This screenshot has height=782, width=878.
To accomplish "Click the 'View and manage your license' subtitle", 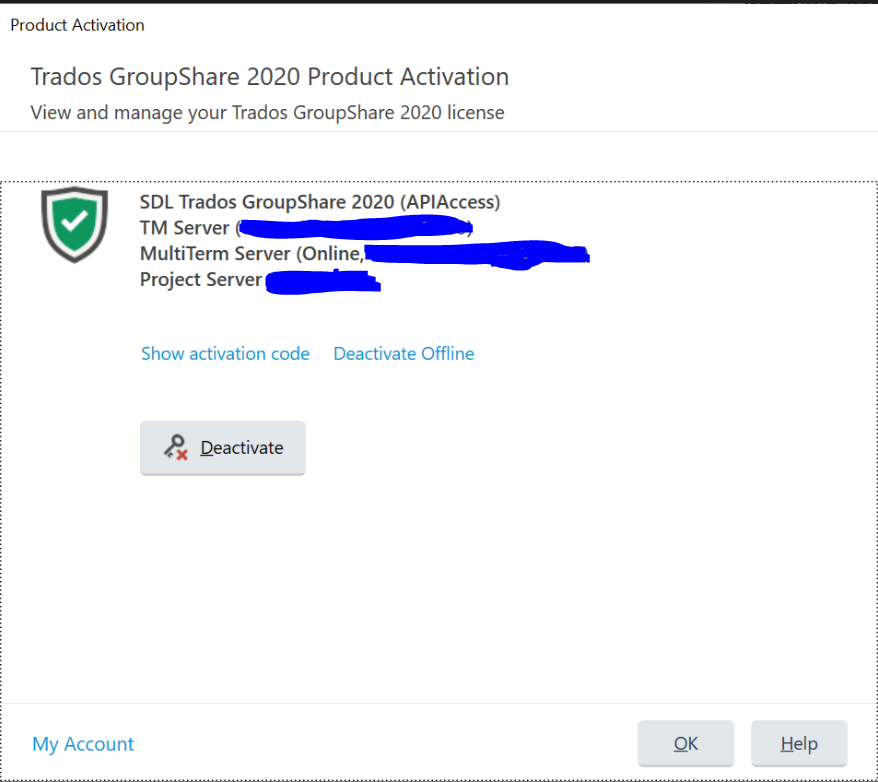I will point(267,112).
